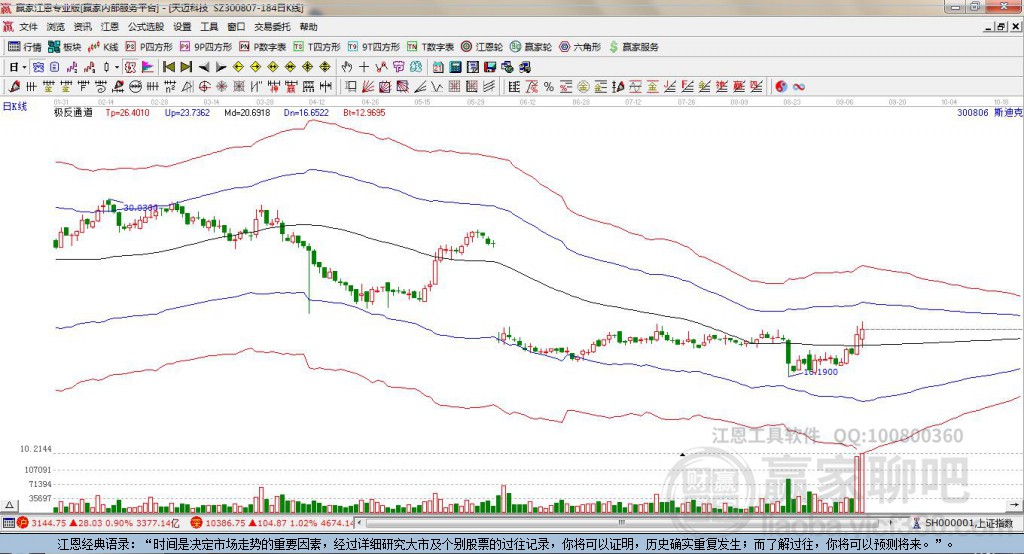Click the black right arrow icon
The width and height of the screenshot is (1024, 554).
pos(221,67)
